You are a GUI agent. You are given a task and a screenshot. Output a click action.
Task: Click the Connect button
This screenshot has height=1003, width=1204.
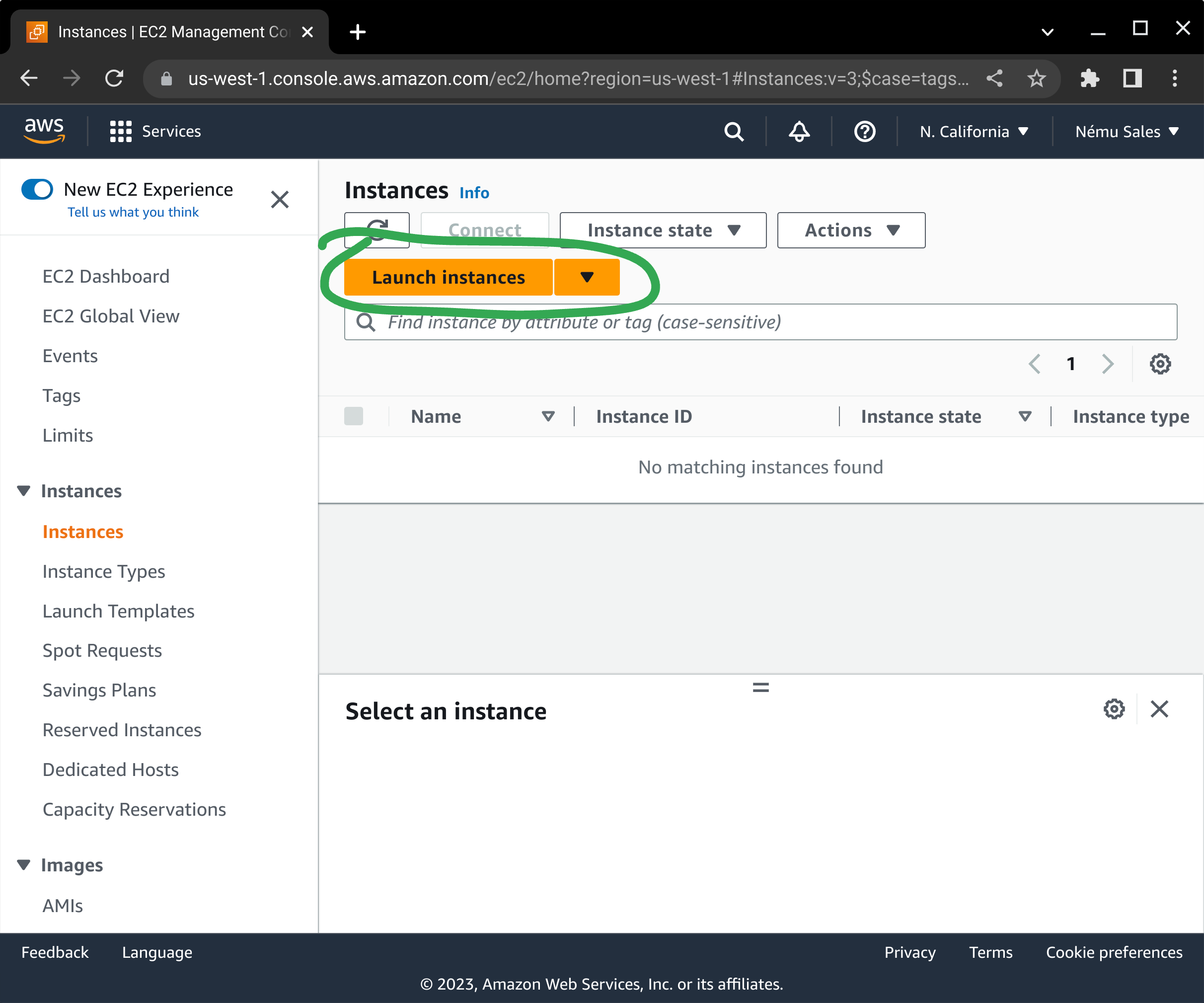(484, 230)
